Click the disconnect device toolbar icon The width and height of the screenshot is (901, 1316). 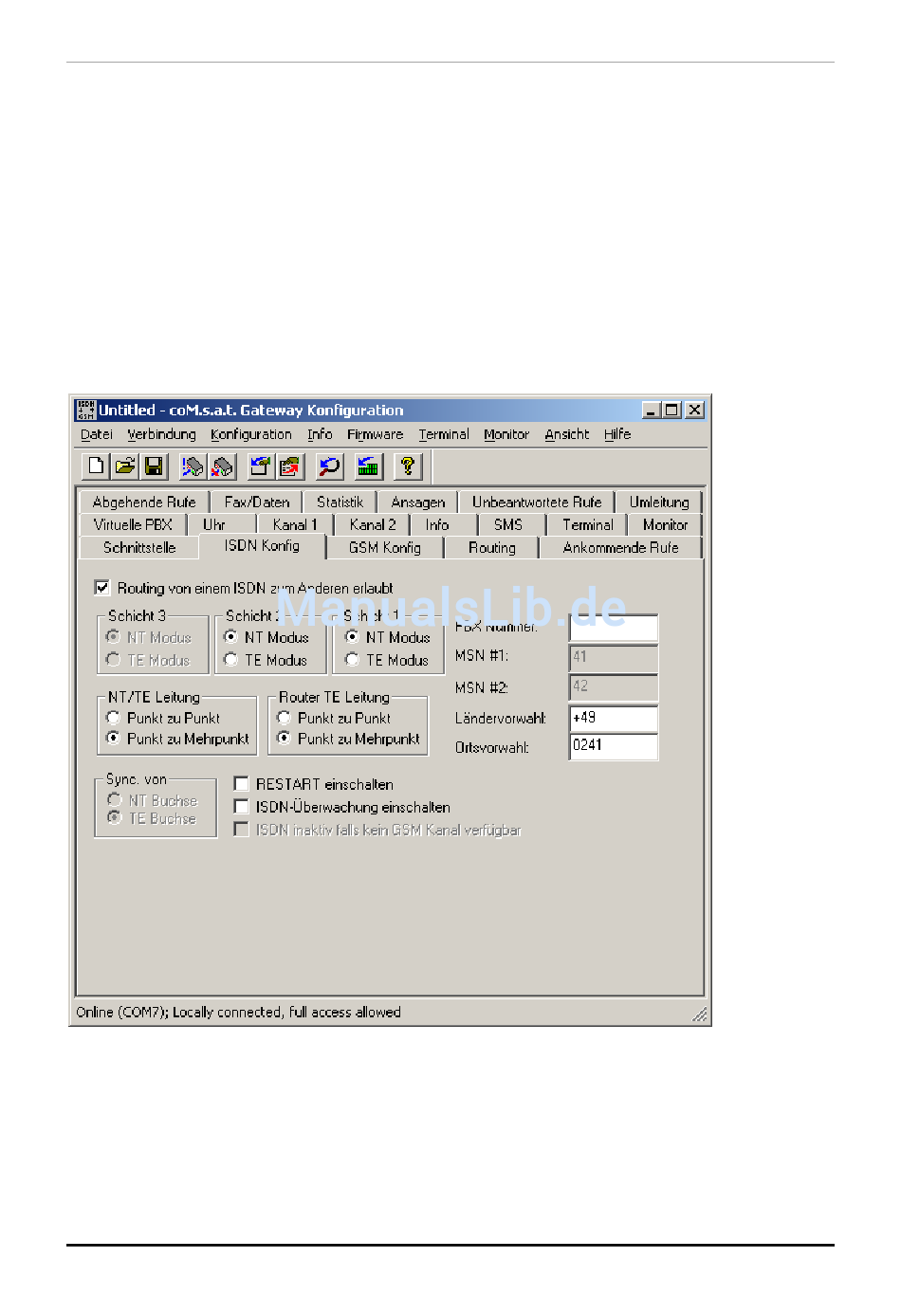(222, 466)
